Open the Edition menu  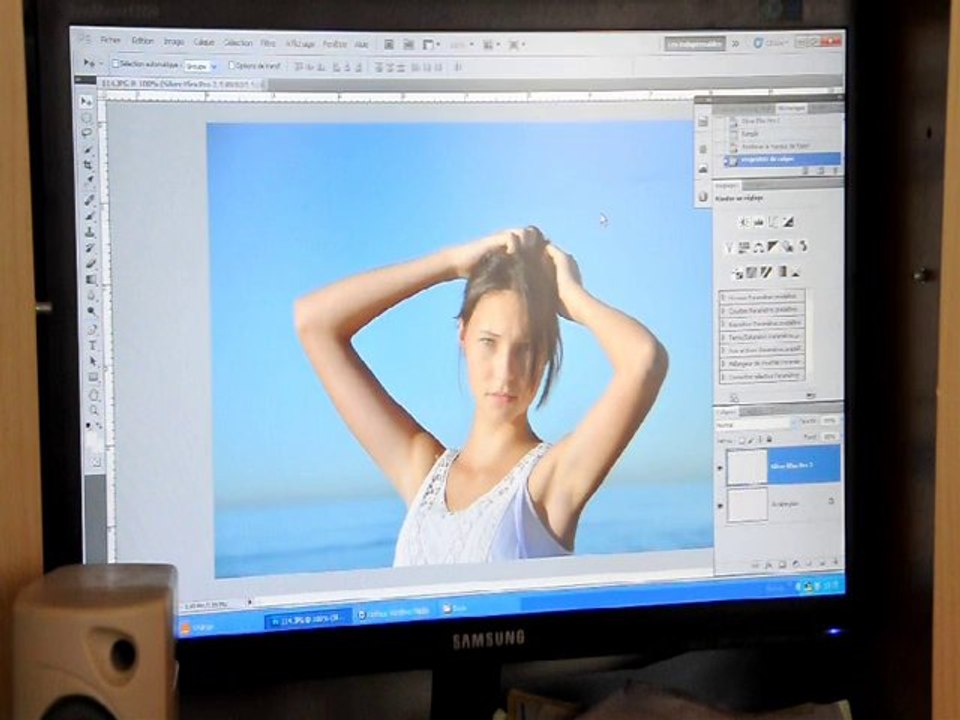point(142,40)
